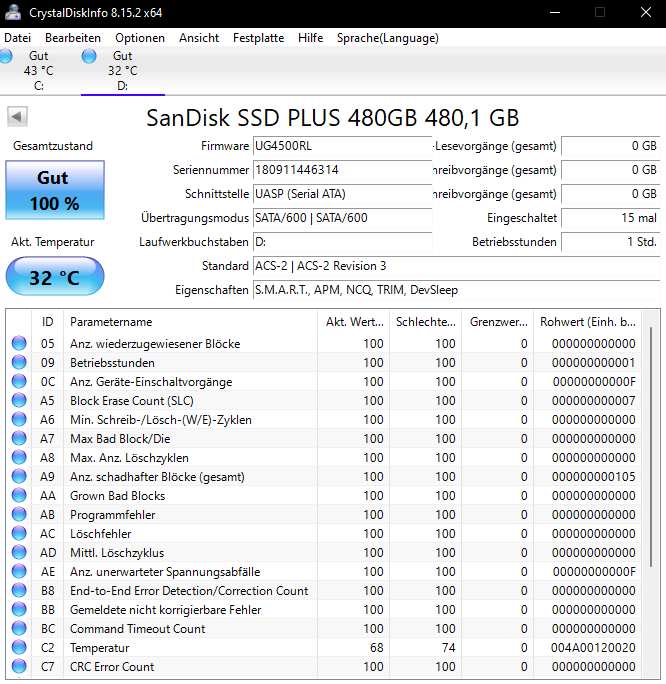The height and width of the screenshot is (684, 666).
Task: Click the Schnittstelle field UASP (Serial ATA)
Action: pyautogui.click(x=342, y=194)
